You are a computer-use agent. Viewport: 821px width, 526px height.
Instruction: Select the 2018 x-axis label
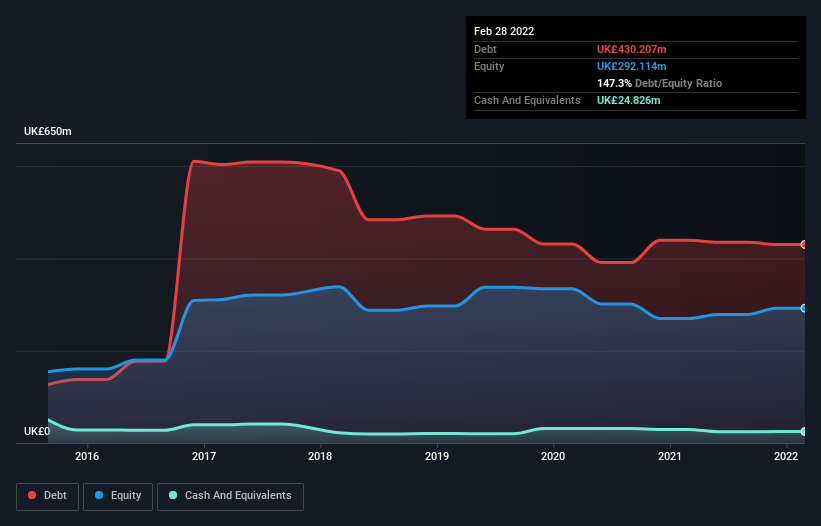tap(320, 456)
